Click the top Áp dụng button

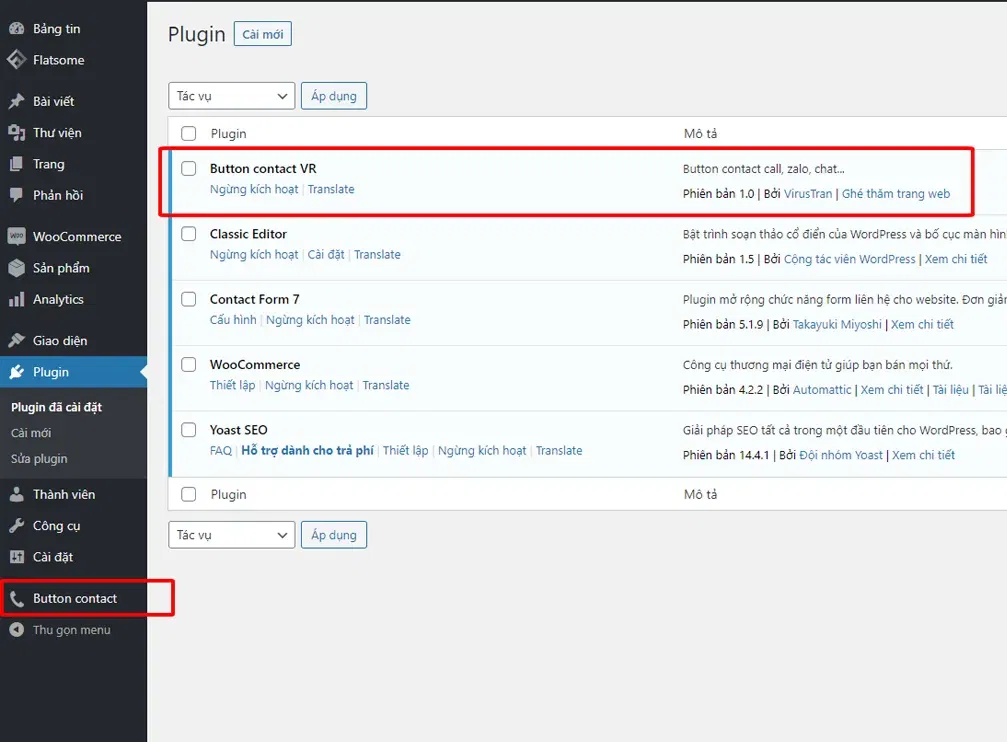[x=334, y=96]
